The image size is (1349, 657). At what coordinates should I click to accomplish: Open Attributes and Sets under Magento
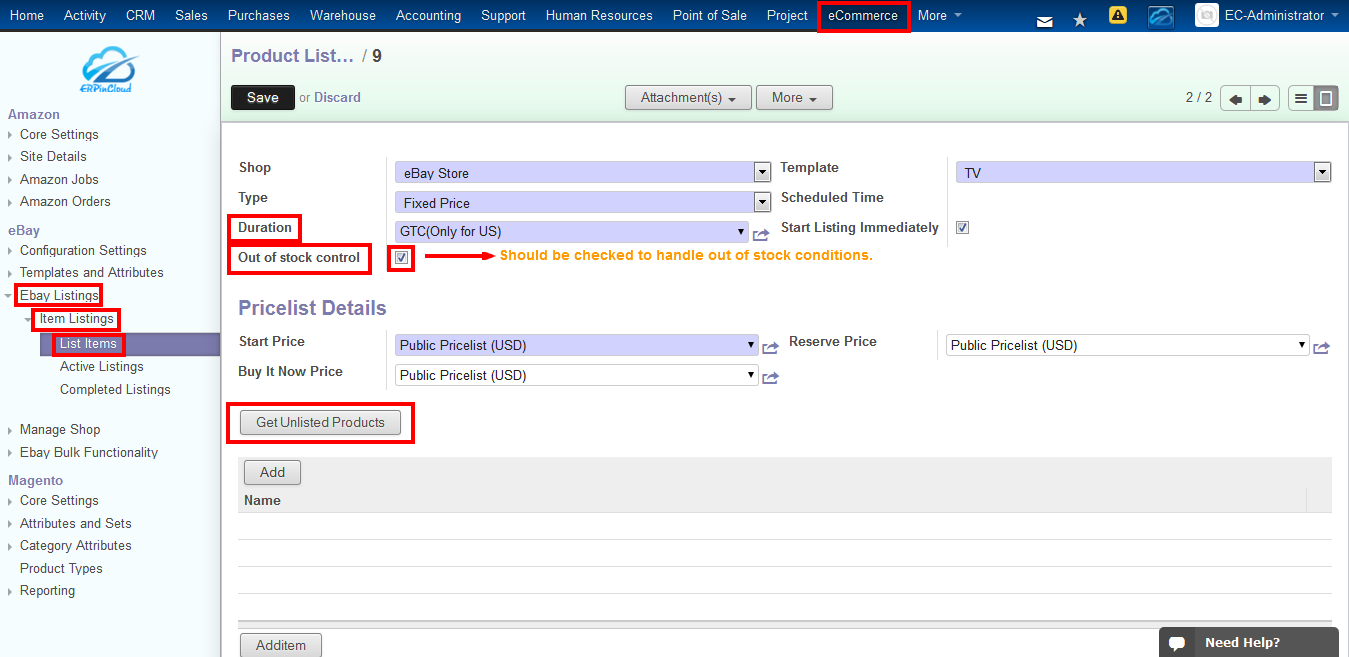tap(76, 523)
